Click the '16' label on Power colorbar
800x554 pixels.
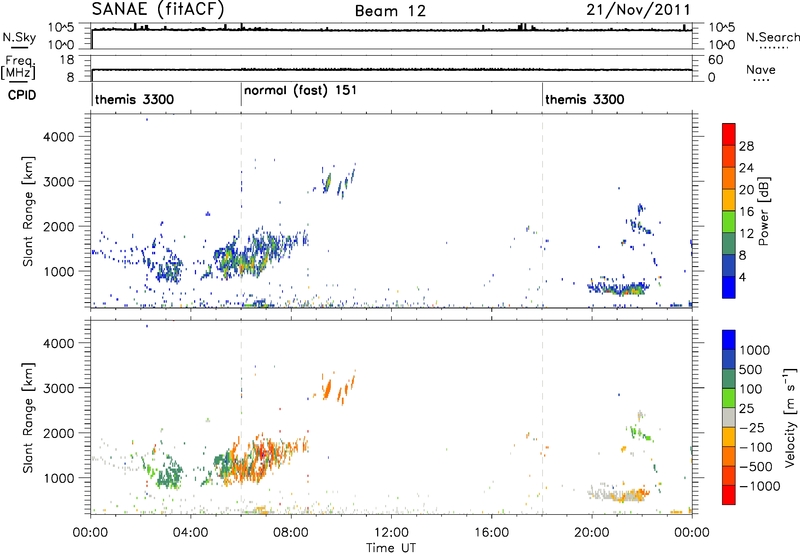[x=746, y=212]
